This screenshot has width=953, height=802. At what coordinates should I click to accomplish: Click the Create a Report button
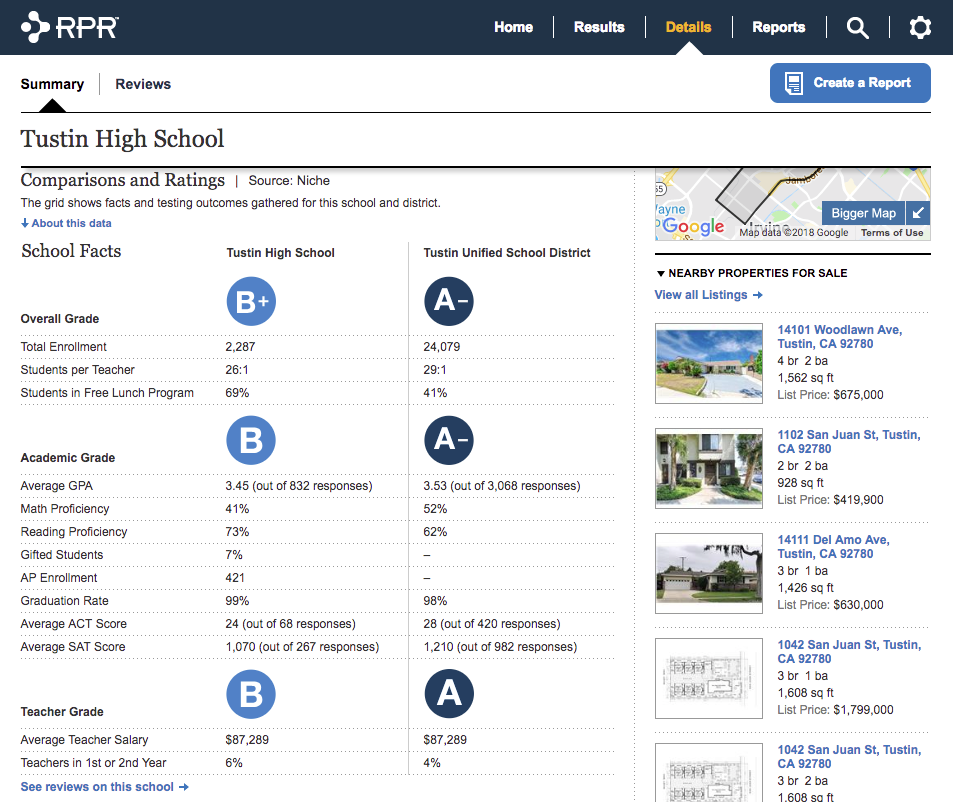[850, 83]
